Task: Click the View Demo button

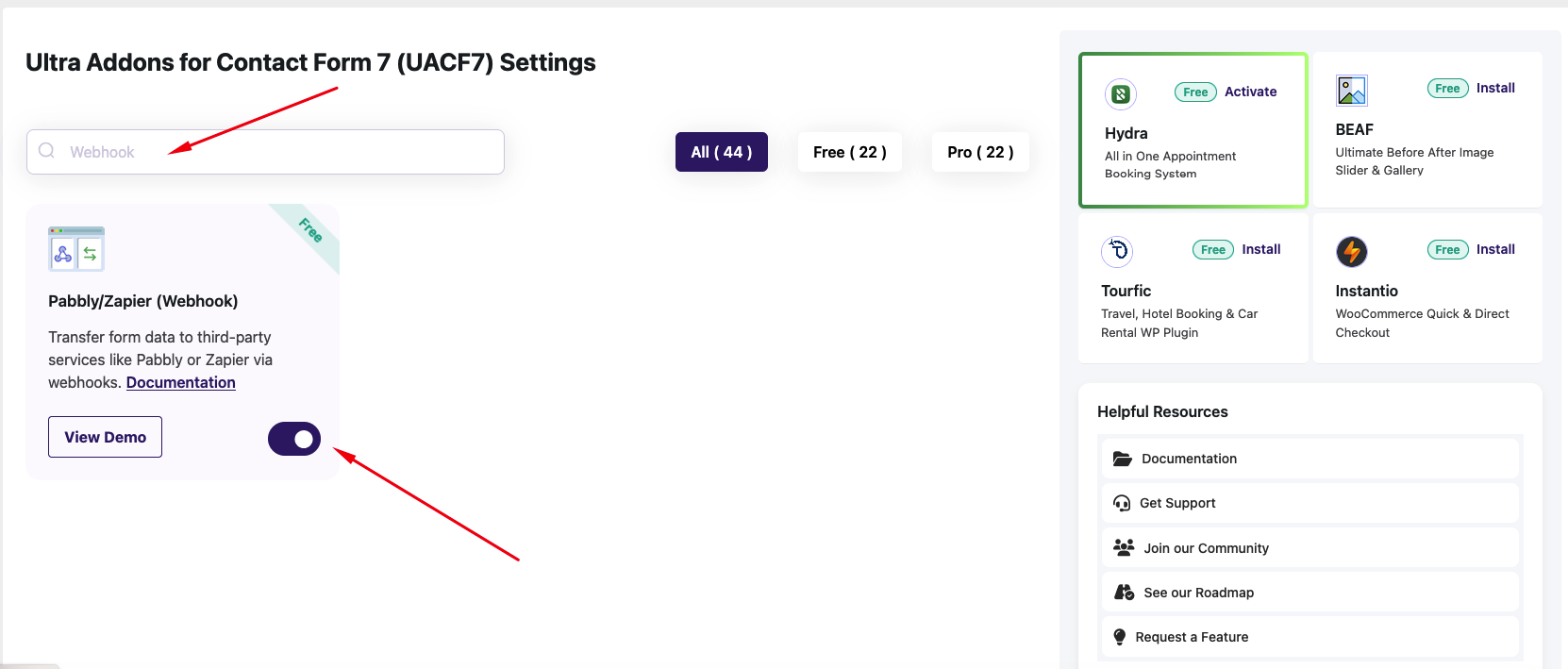Action: [x=105, y=437]
